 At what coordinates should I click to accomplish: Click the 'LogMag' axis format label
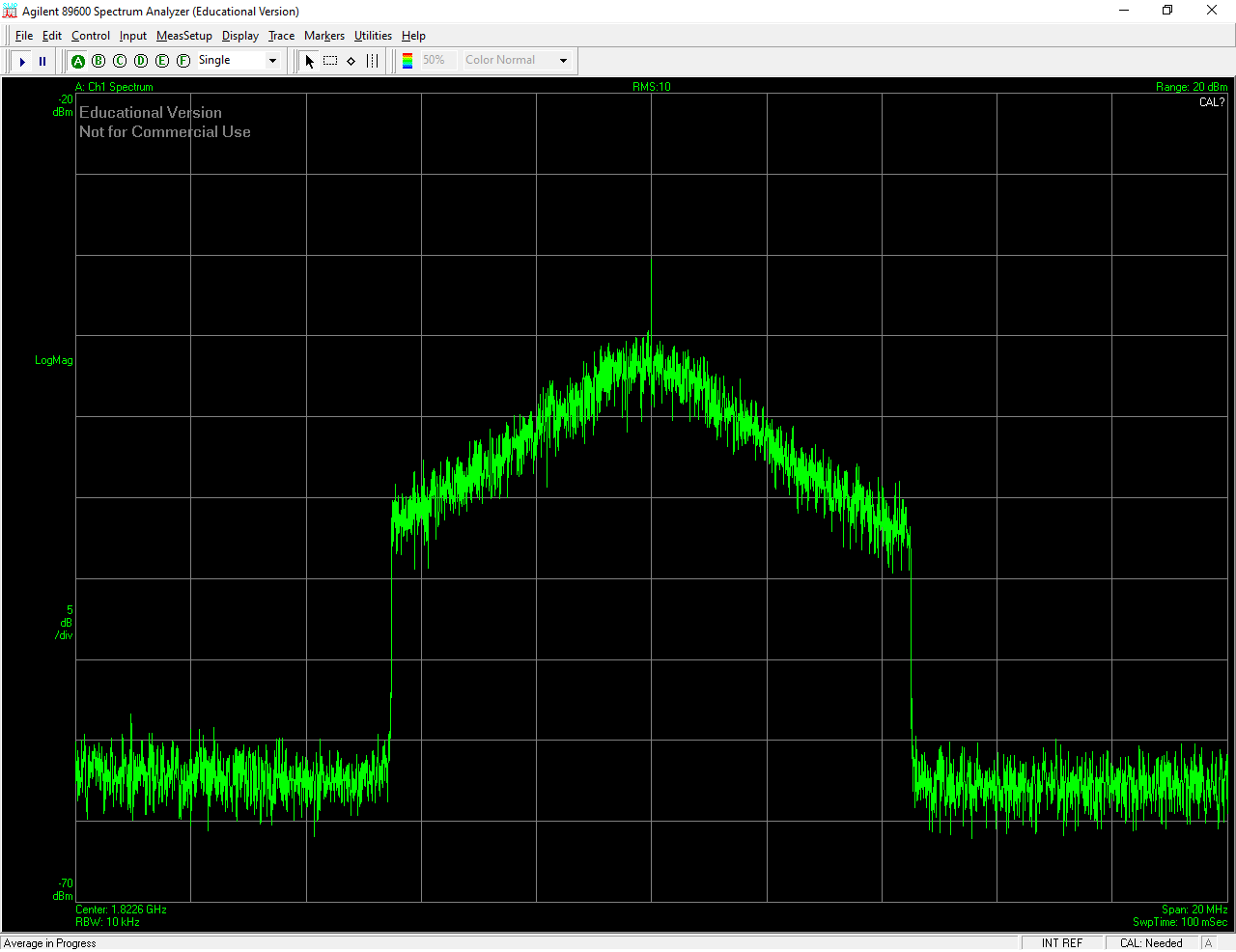54,360
